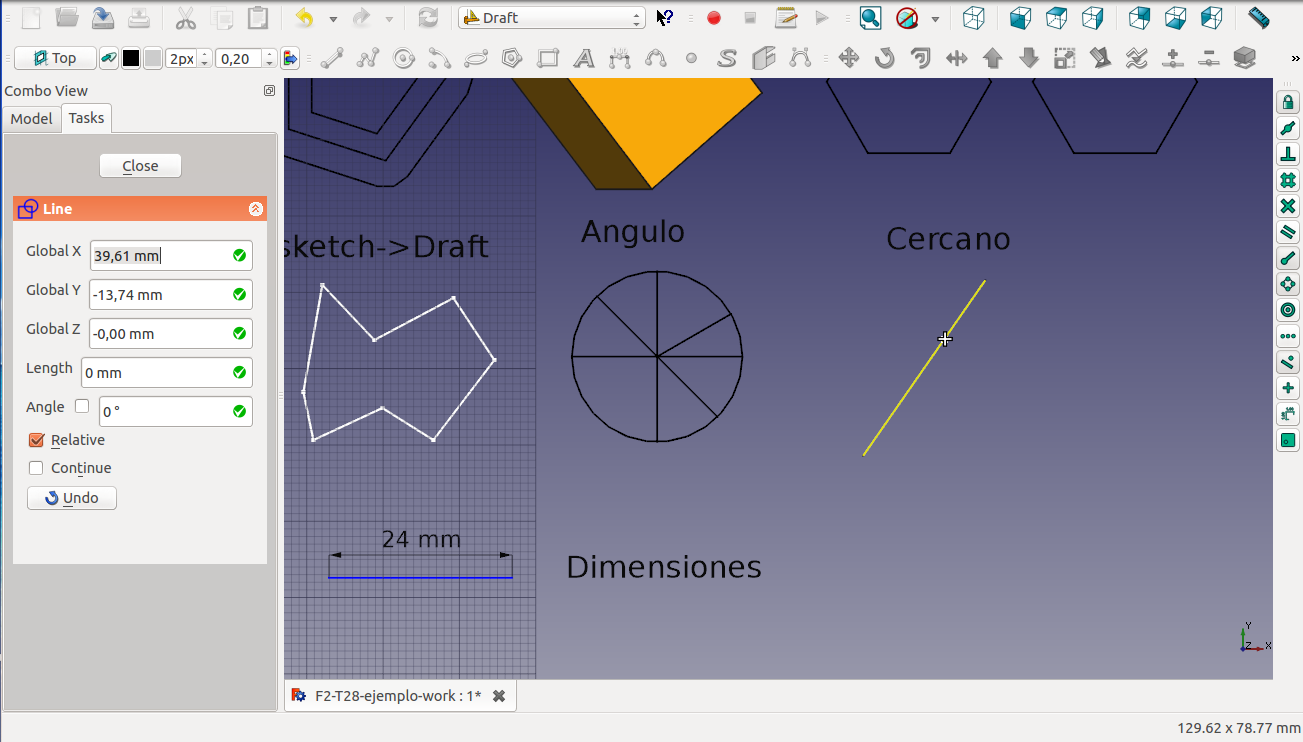This screenshot has height=742, width=1303.
Task: Toggle the snap lock icon
Action: point(1288,102)
